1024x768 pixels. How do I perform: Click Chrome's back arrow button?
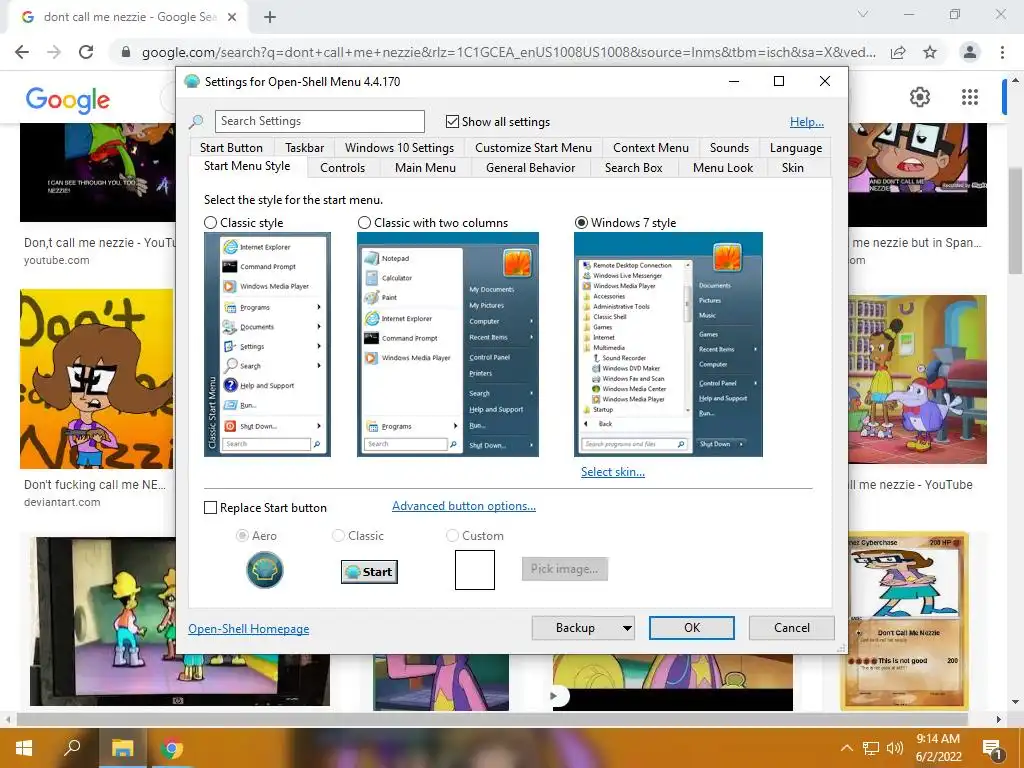(x=22, y=52)
